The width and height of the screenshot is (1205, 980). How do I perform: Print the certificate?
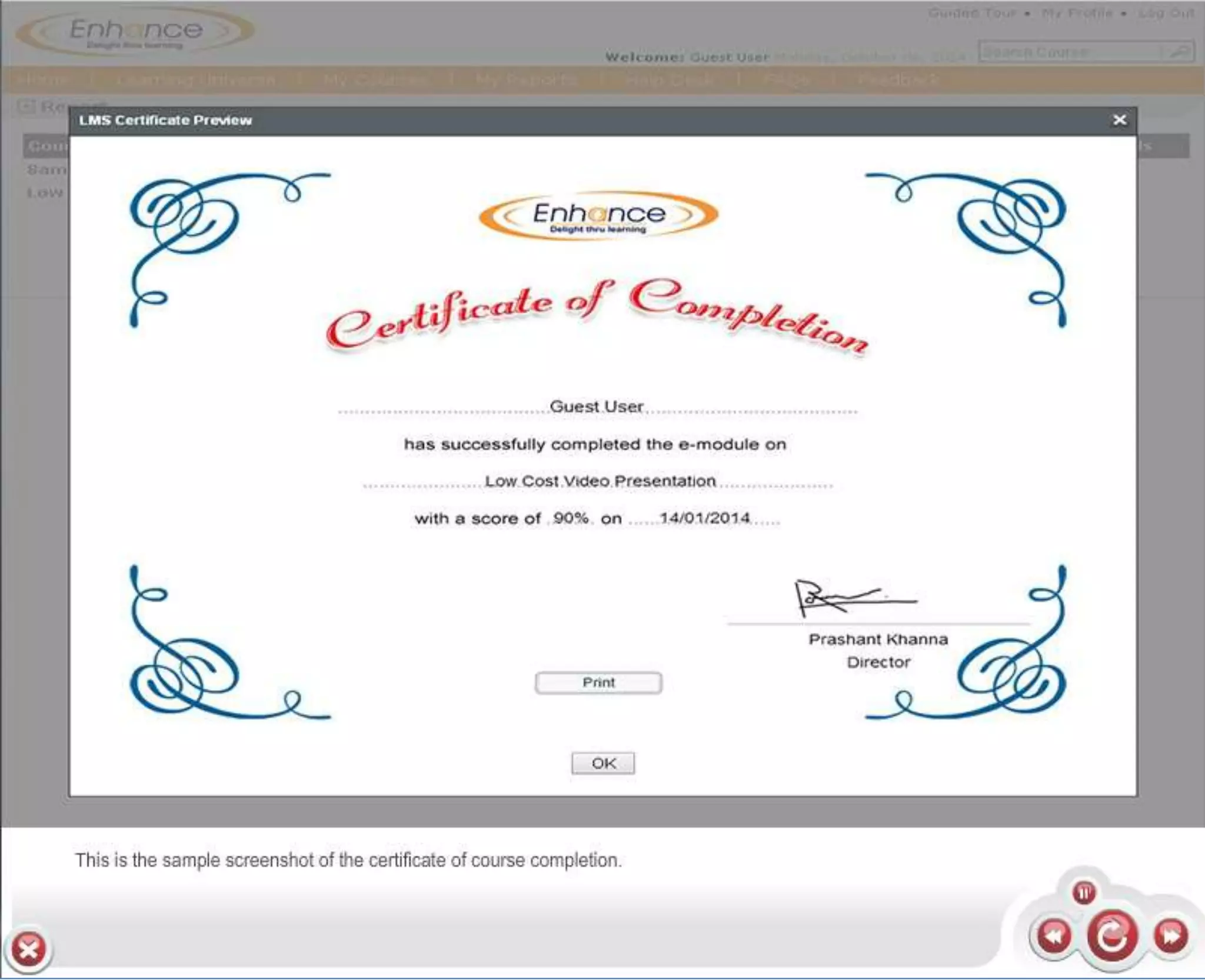point(598,682)
